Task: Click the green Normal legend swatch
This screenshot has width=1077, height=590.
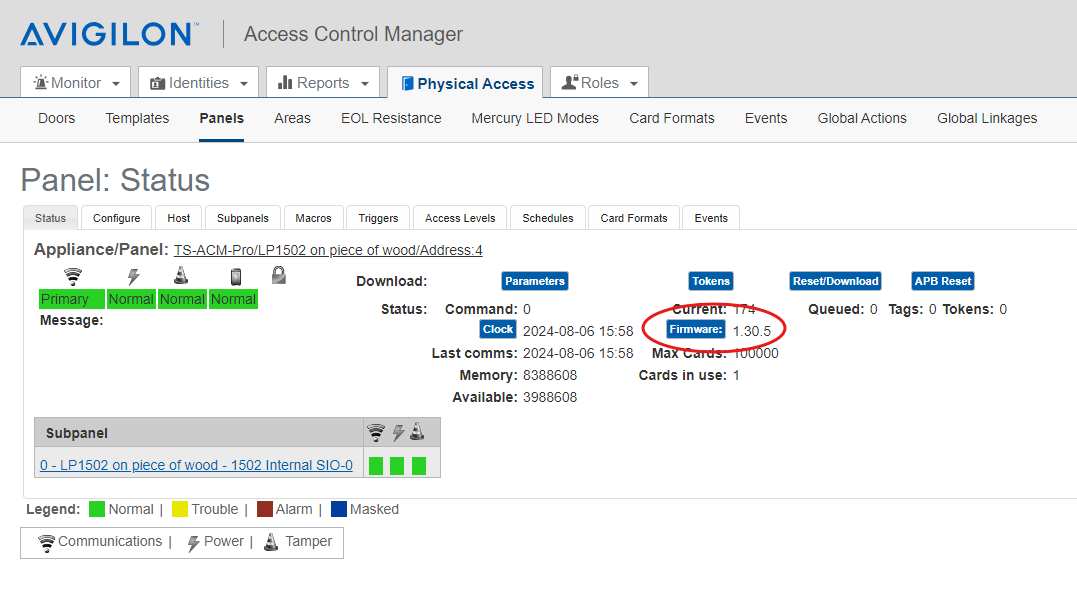Action: [96, 508]
